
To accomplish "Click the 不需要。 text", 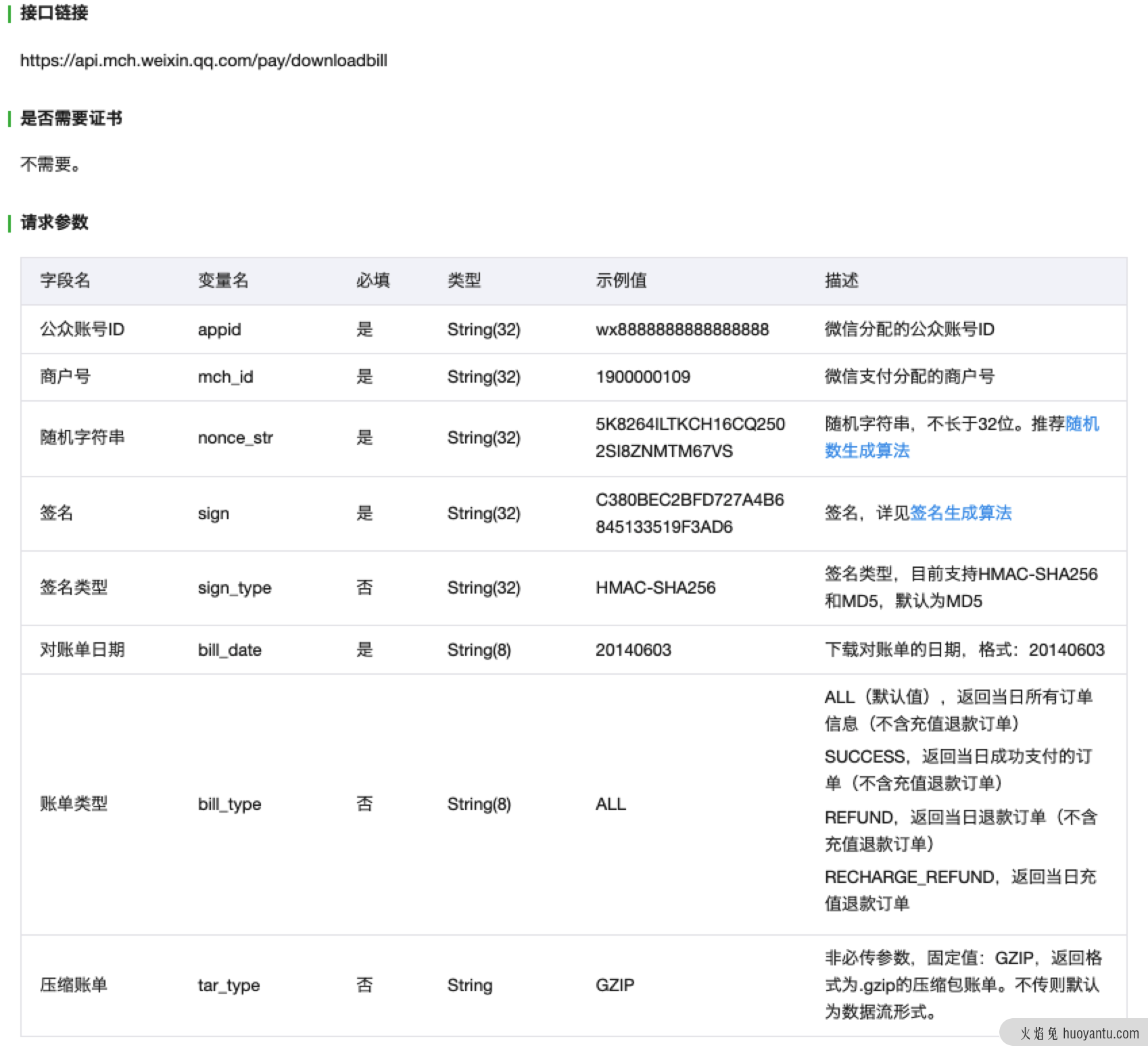I will click(51, 164).
